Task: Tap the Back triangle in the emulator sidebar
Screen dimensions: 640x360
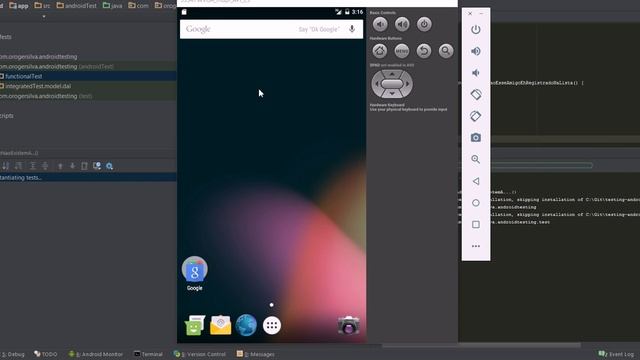Action: pos(476,181)
